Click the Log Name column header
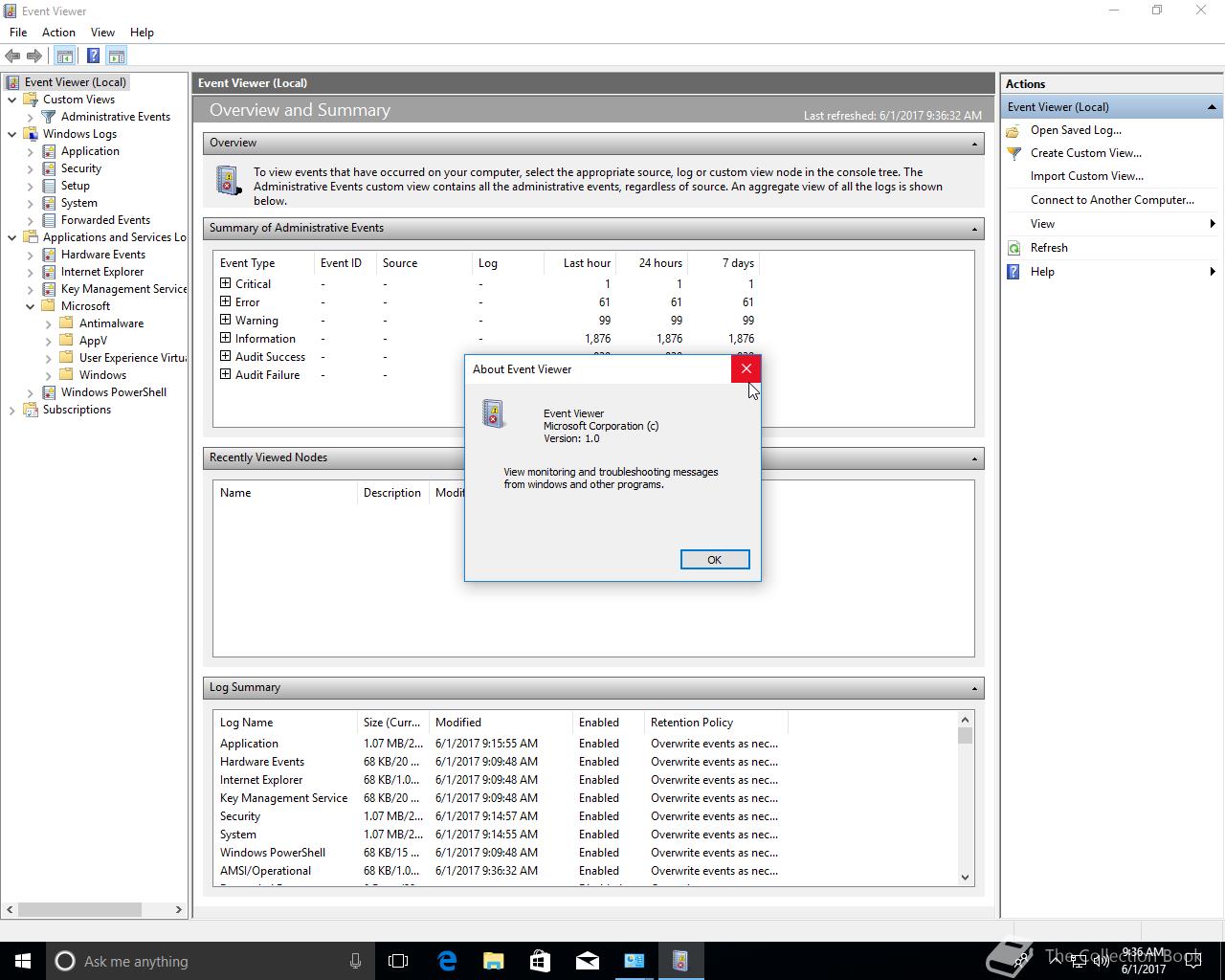1225x980 pixels. (287, 723)
